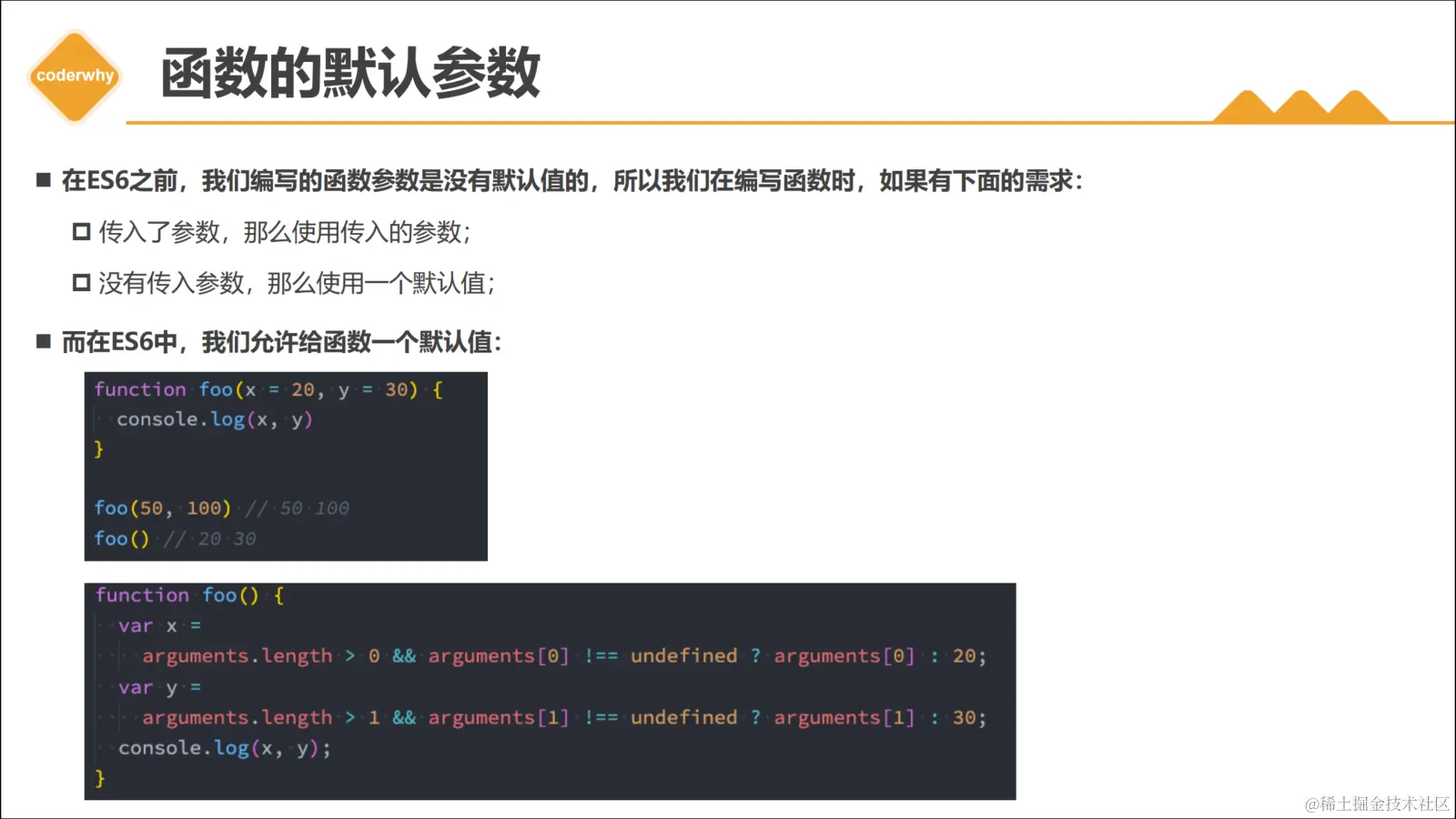Click console.log(x, y) in the first code block
Screen dimensions: 1456x819
click(x=215, y=420)
